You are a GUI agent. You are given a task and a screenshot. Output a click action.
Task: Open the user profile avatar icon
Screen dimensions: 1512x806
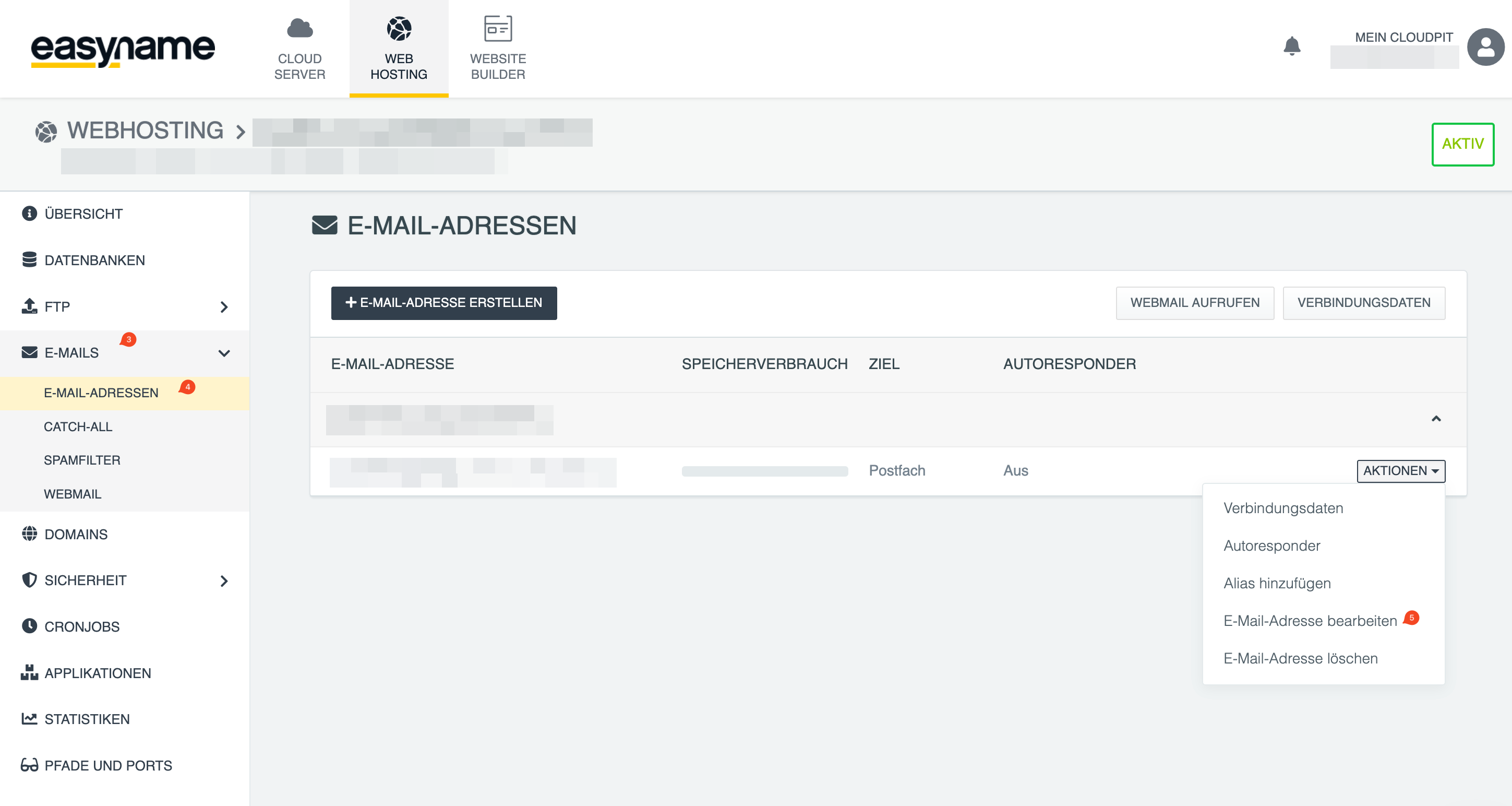pos(1484,47)
